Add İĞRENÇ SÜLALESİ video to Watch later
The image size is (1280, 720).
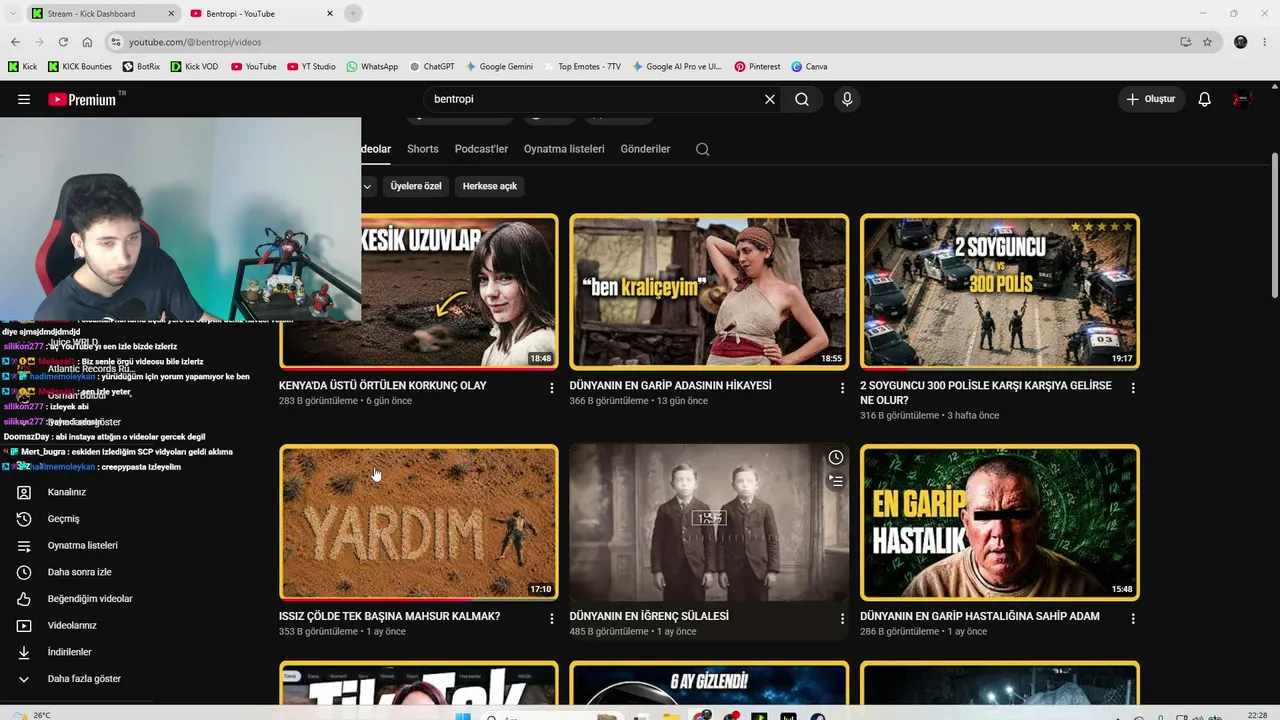tap(835, 458)
